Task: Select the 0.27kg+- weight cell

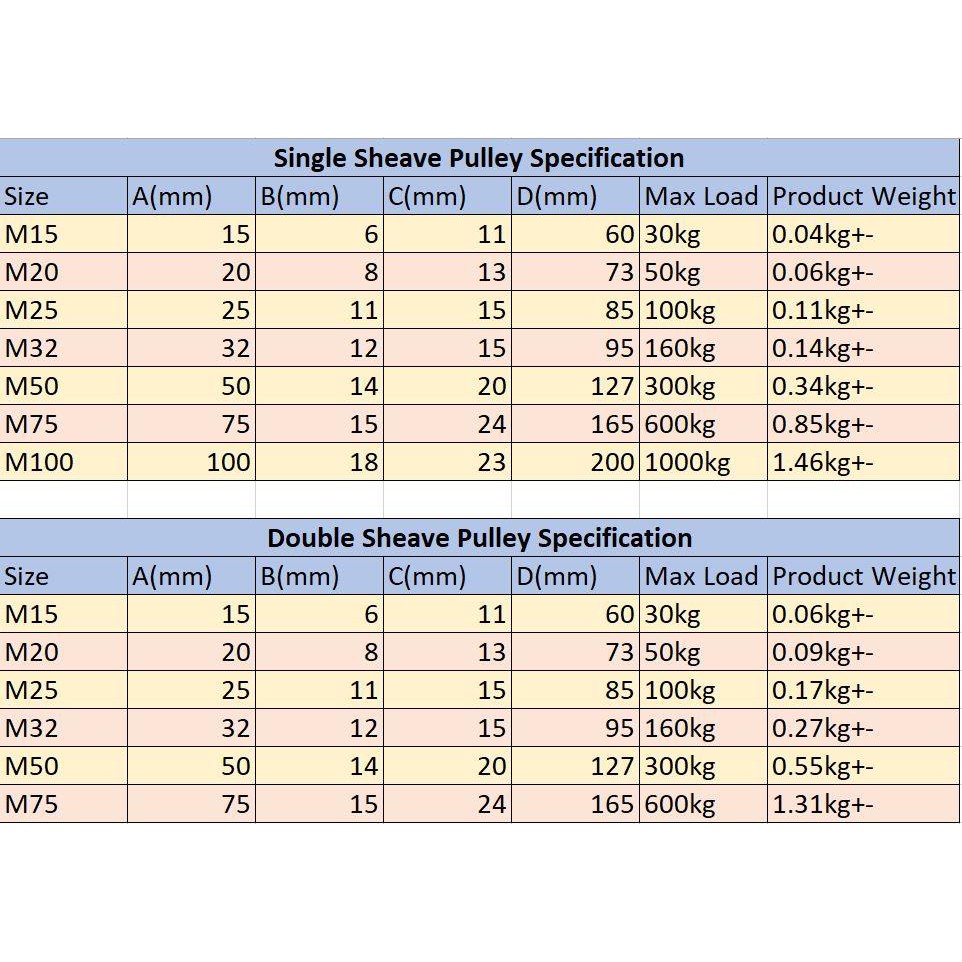Action: 863,728
